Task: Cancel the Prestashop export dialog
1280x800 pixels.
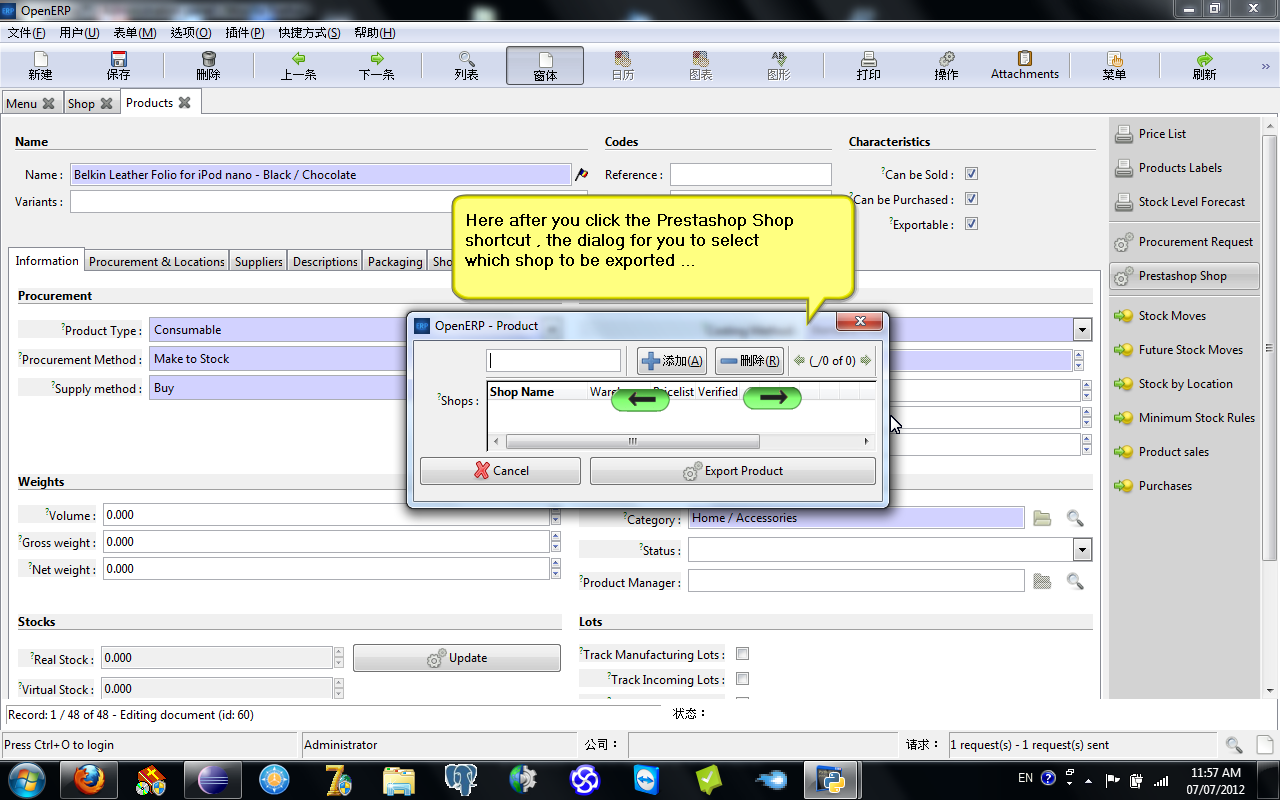Action: point(500,471)
